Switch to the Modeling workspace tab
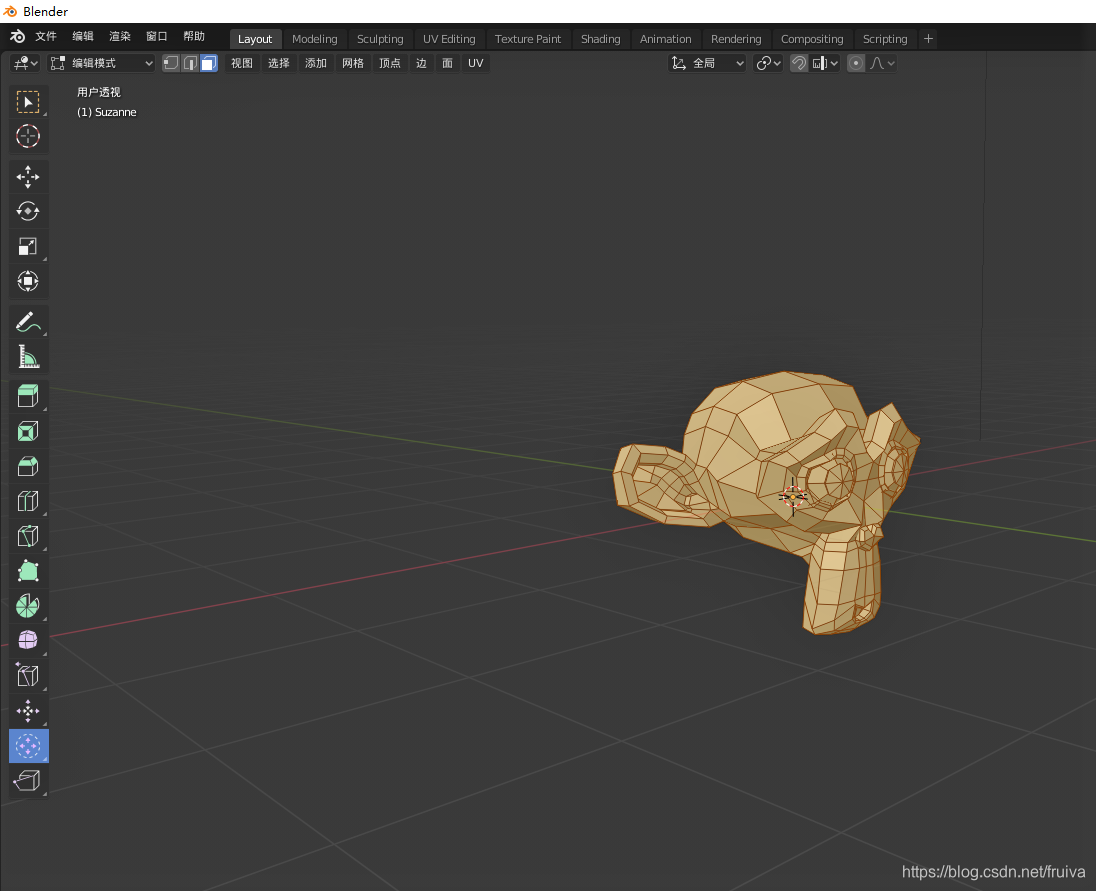1096x891 pixels. [x=315, y=39]
